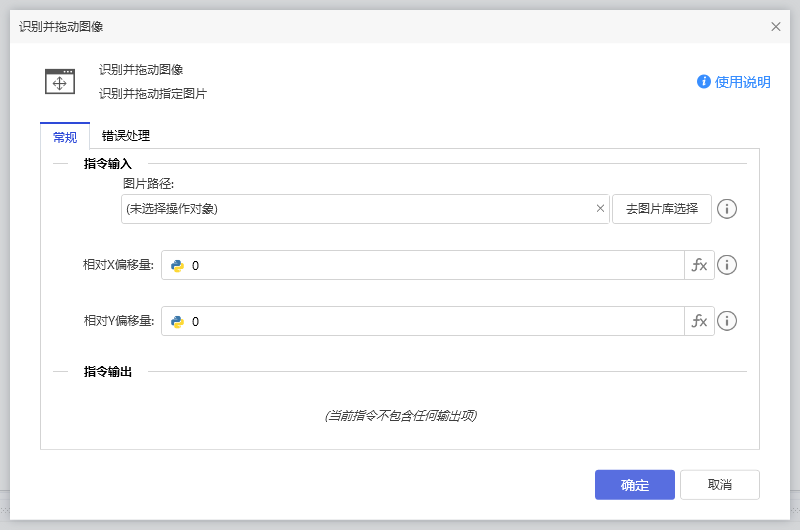Click the 图片路径 selection field

click(355, 209)
